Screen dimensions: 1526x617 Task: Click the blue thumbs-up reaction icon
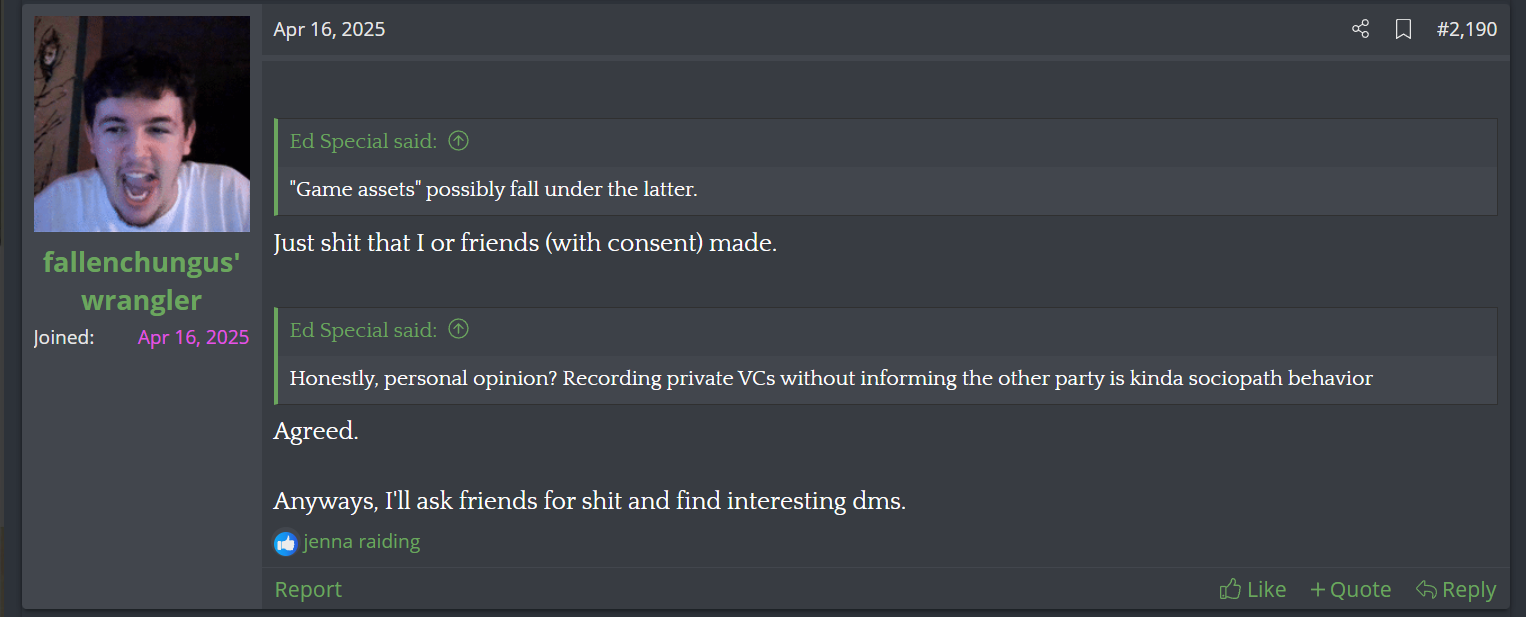(286, 543)
